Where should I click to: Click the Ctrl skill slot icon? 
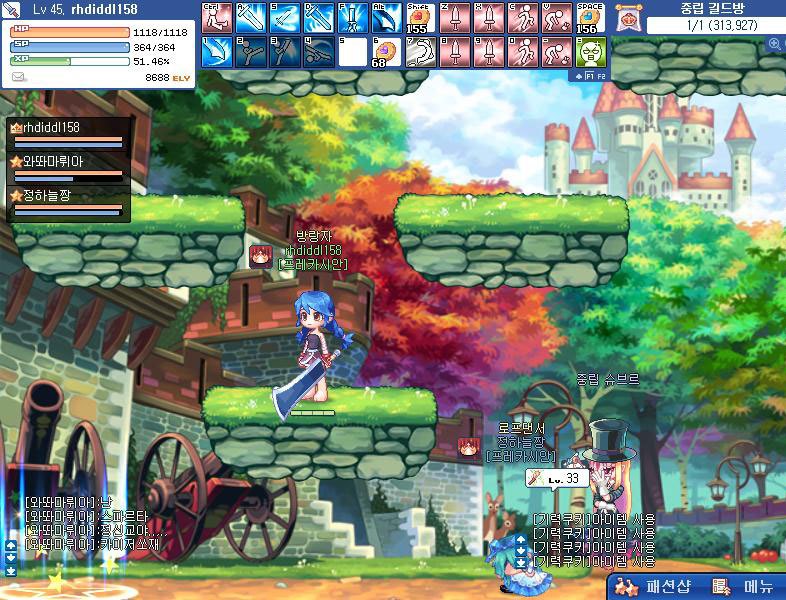(216, 17)
